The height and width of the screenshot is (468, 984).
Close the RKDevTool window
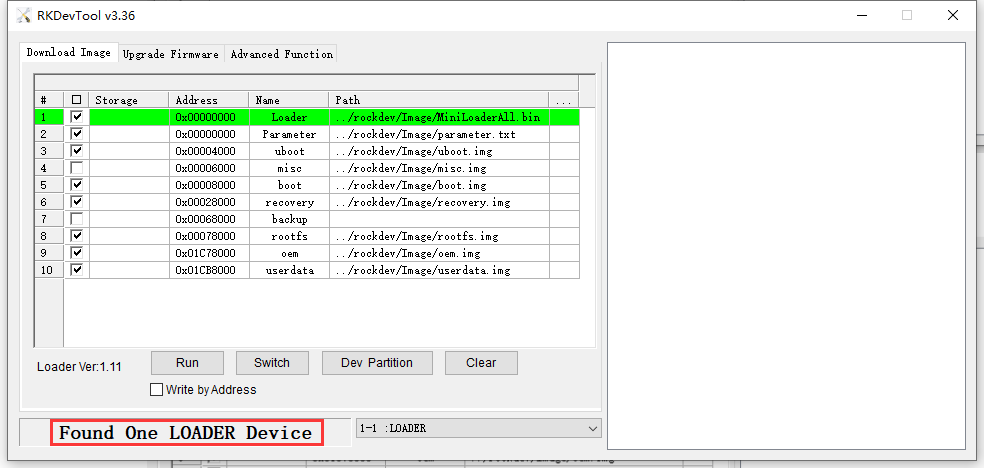[x=953, y=16]
